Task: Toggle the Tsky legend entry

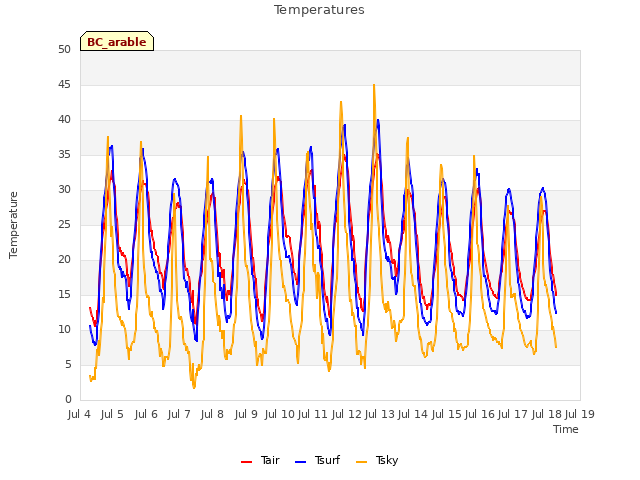Action: click(x=377, y=460)
